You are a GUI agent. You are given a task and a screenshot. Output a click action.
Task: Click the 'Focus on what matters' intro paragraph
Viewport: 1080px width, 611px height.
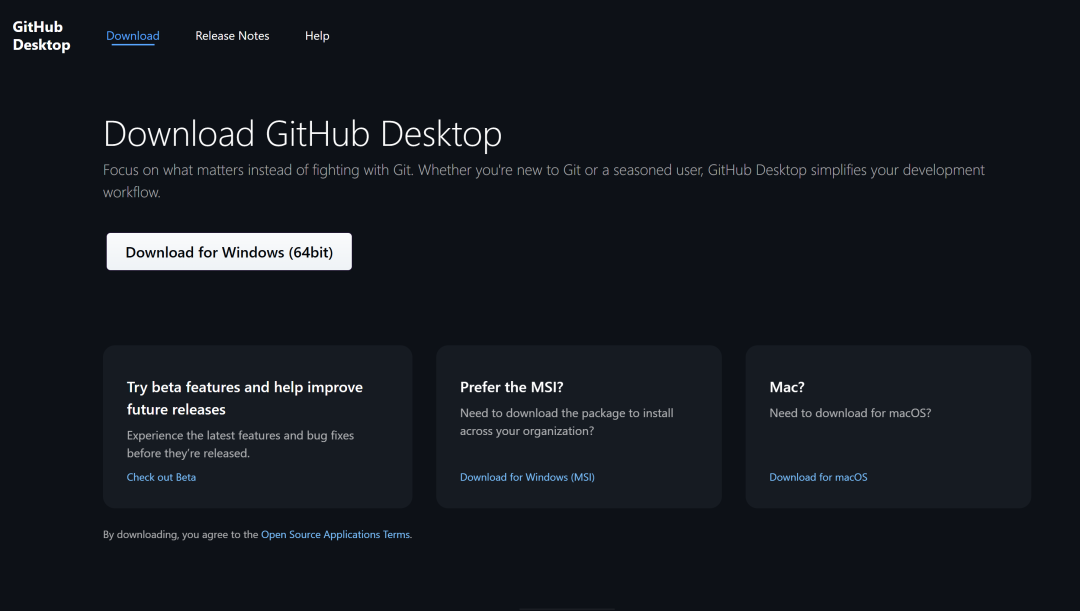click(543, 180)
